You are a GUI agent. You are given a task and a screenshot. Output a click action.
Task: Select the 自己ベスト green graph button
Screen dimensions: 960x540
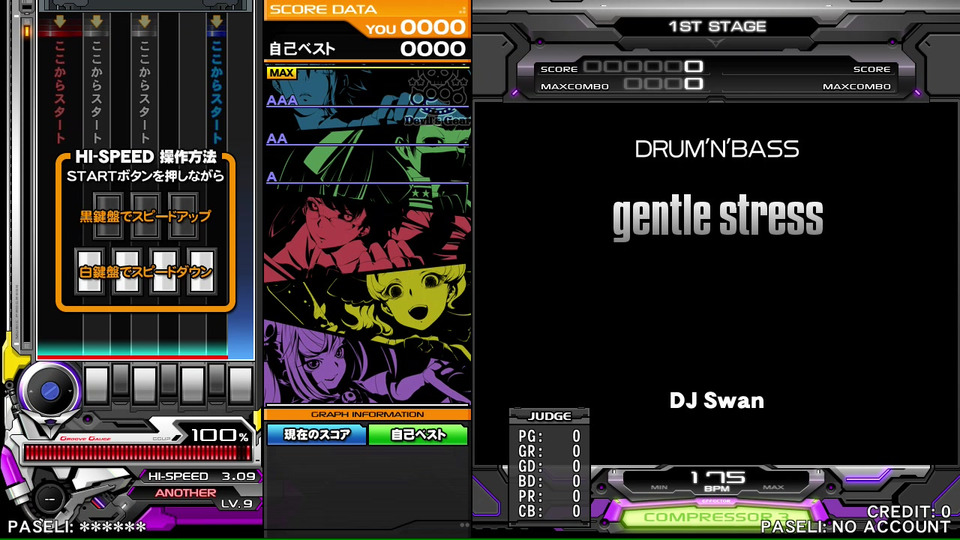(418, 435)
